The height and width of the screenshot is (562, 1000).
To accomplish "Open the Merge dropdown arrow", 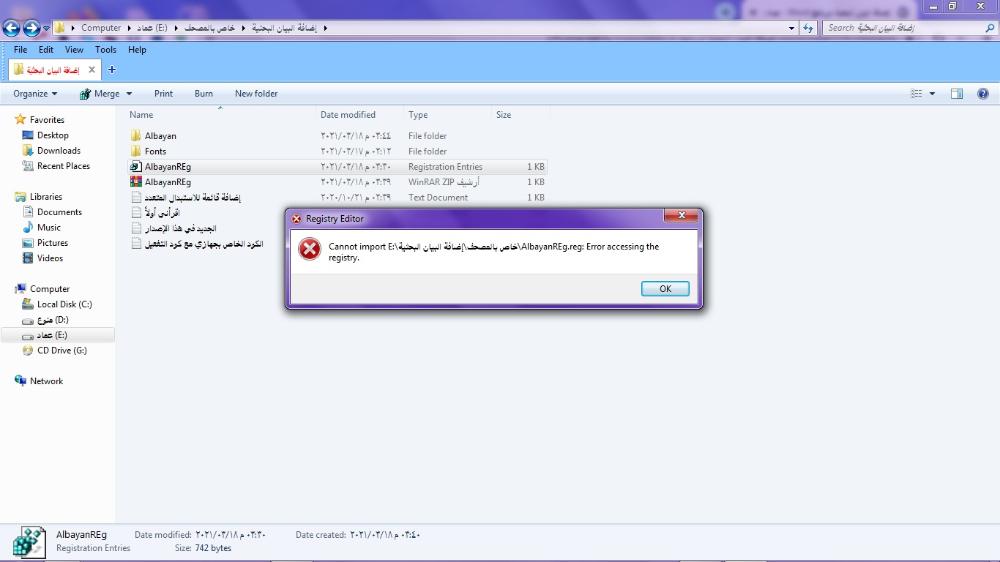I will pos(129,93).
